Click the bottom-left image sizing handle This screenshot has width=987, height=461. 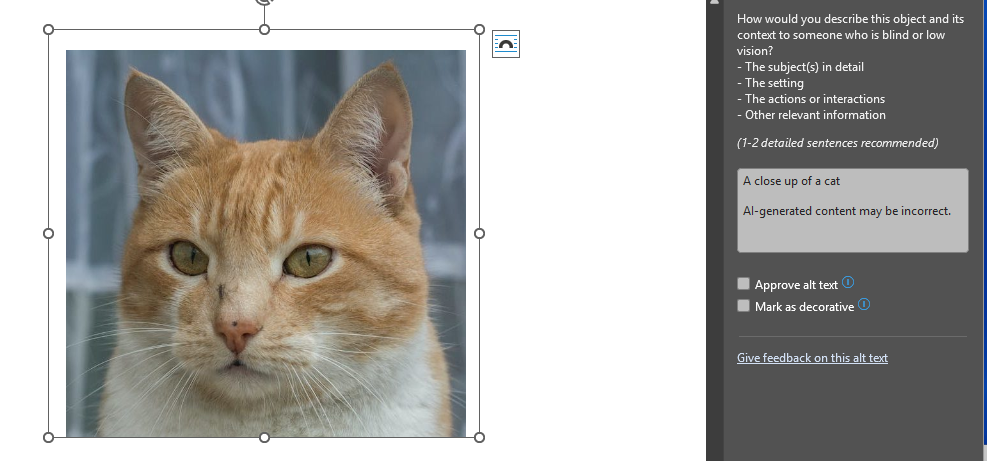tap(48, 437)
